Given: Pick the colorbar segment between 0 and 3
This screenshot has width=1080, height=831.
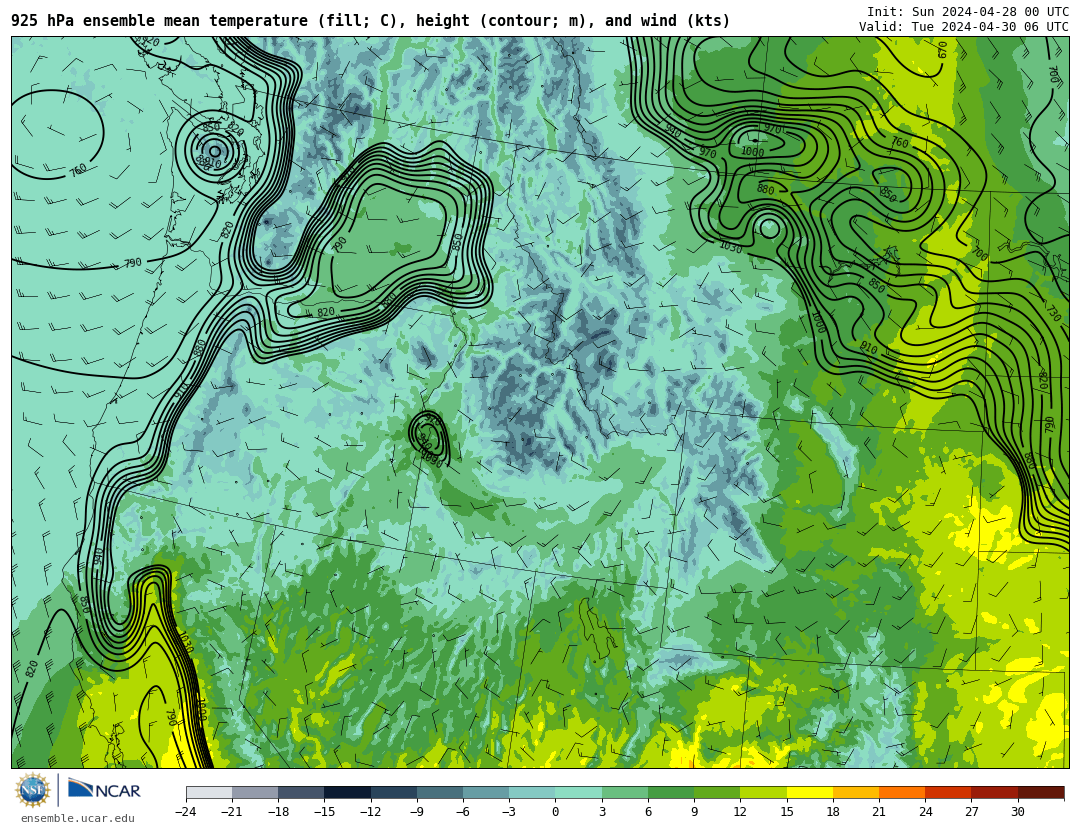Looking at the screenshot, I should click(x=579, y=792).
